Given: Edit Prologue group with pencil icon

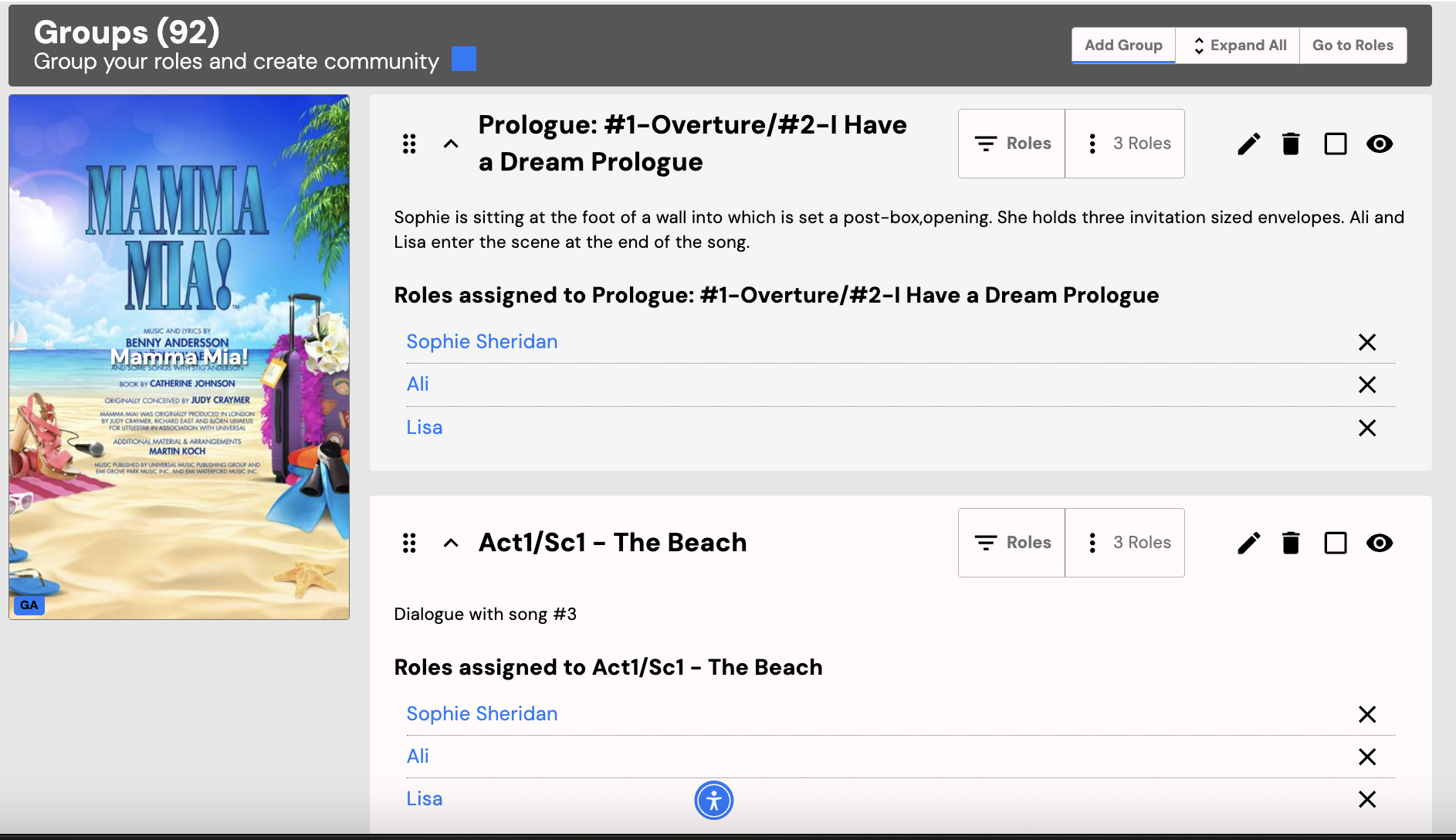Looking at the screenshot, I should click(1248, 144).
